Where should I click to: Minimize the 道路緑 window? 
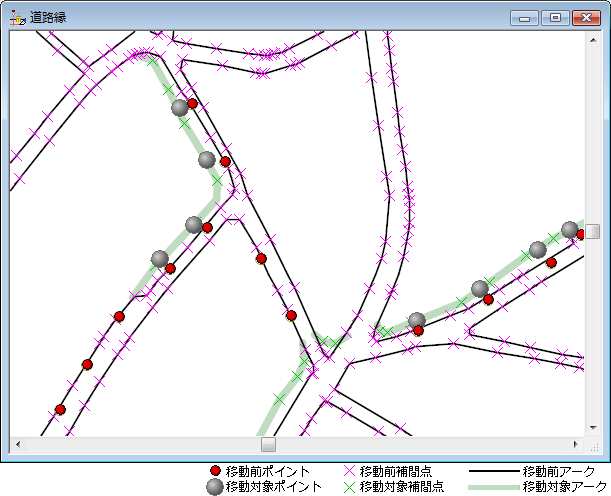[524, 18]
